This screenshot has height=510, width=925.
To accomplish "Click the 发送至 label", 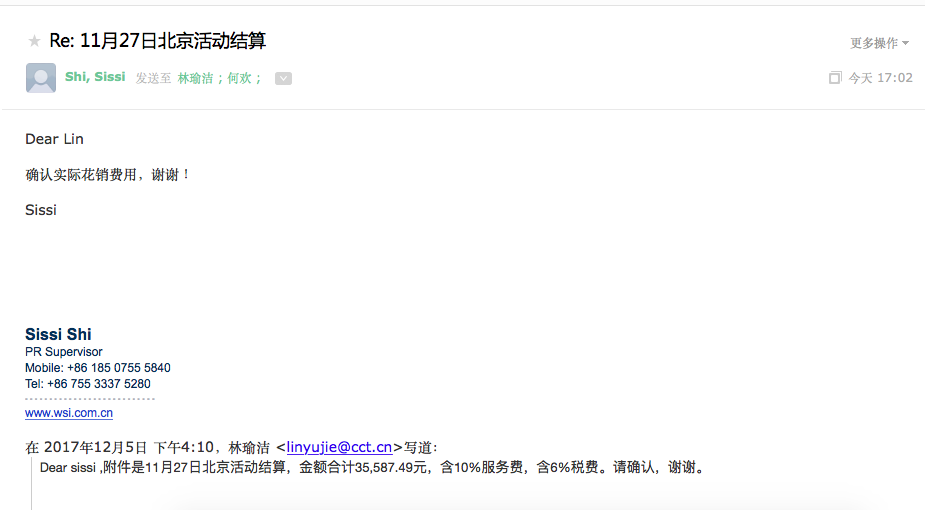I will coord(153,78).
